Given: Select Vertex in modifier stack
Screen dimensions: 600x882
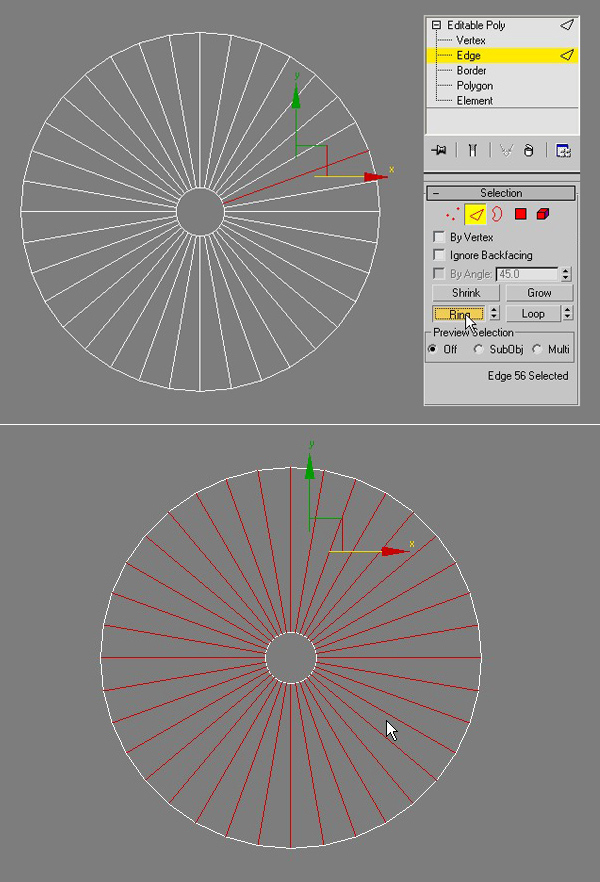Looking at the screenshot, I should 470,40.
